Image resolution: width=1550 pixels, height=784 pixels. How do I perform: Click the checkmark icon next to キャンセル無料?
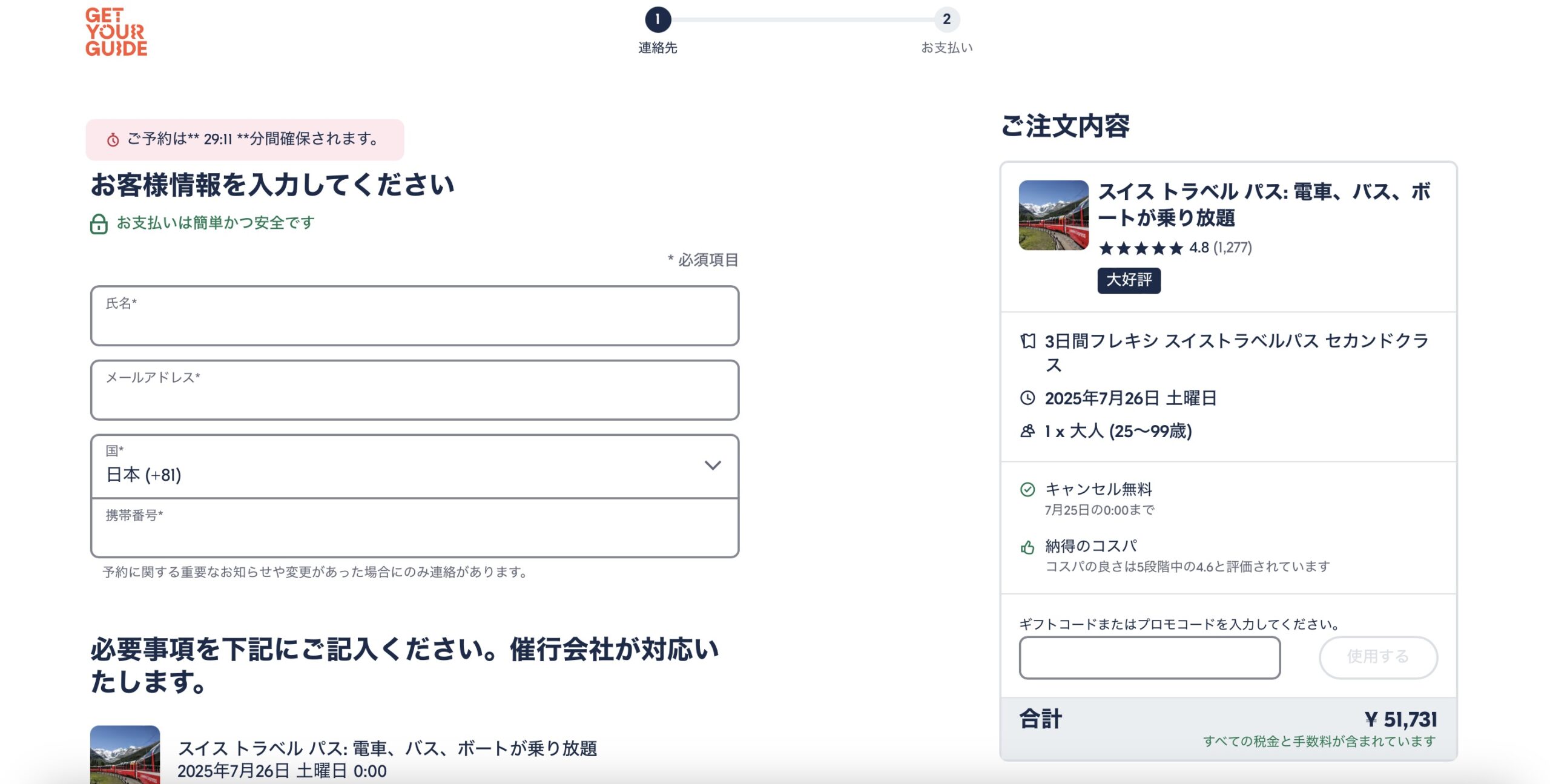click(x=1027, y=489)
